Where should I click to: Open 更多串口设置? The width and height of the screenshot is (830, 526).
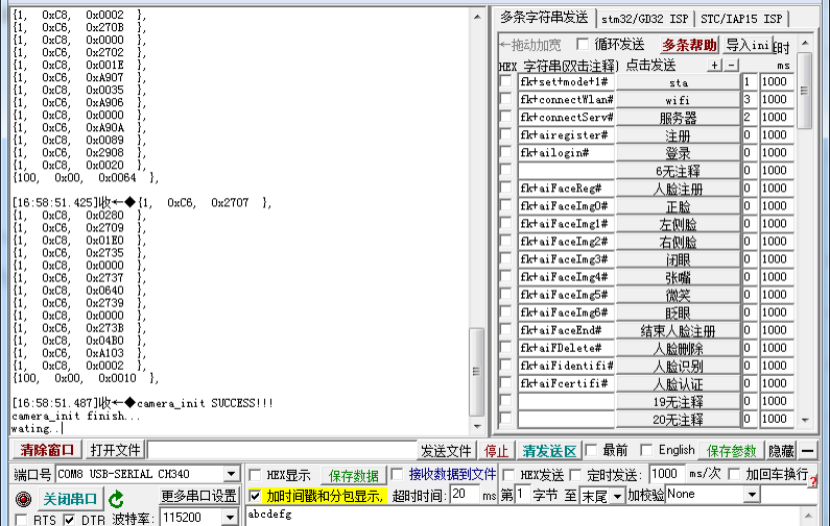click(x=199, y=496)
